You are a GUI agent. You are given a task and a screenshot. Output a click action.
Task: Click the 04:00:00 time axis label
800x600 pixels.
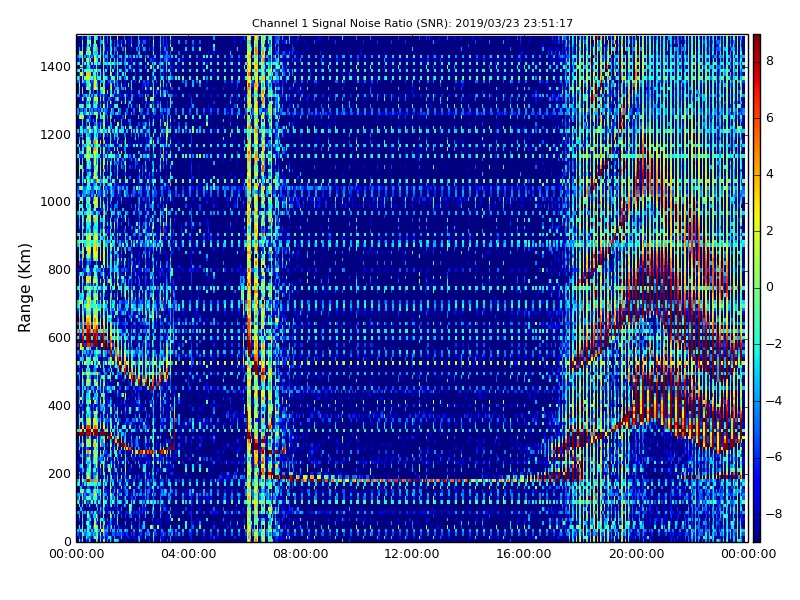click(x=189, y=554)
